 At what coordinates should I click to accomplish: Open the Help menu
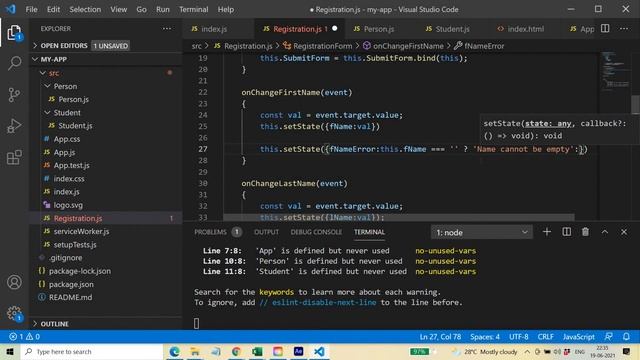click(226, 9)
